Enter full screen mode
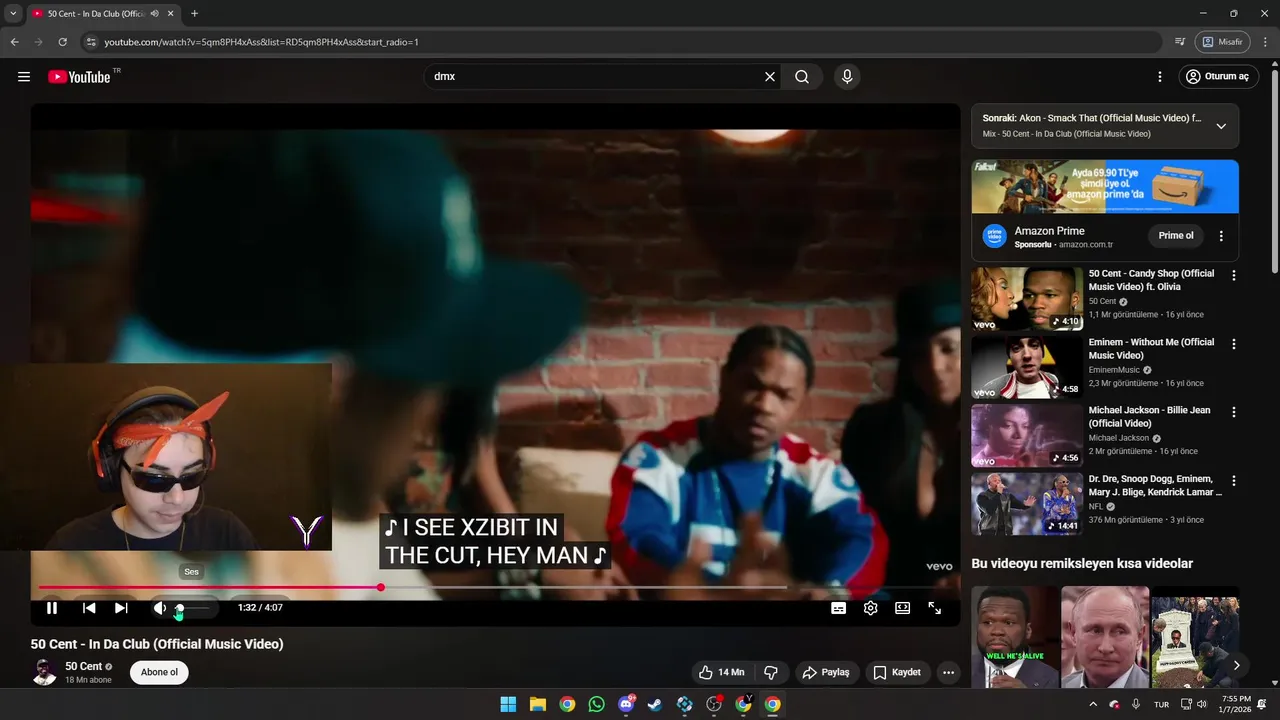Image resolution: width=1280 pixels, height=720 pixels. pos(935,608)
